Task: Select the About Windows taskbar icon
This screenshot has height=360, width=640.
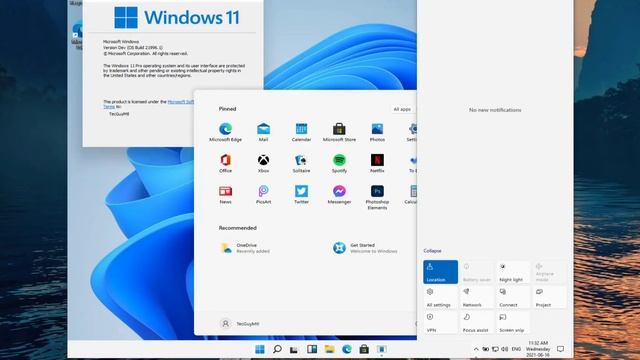Action: tap(382, 349)
